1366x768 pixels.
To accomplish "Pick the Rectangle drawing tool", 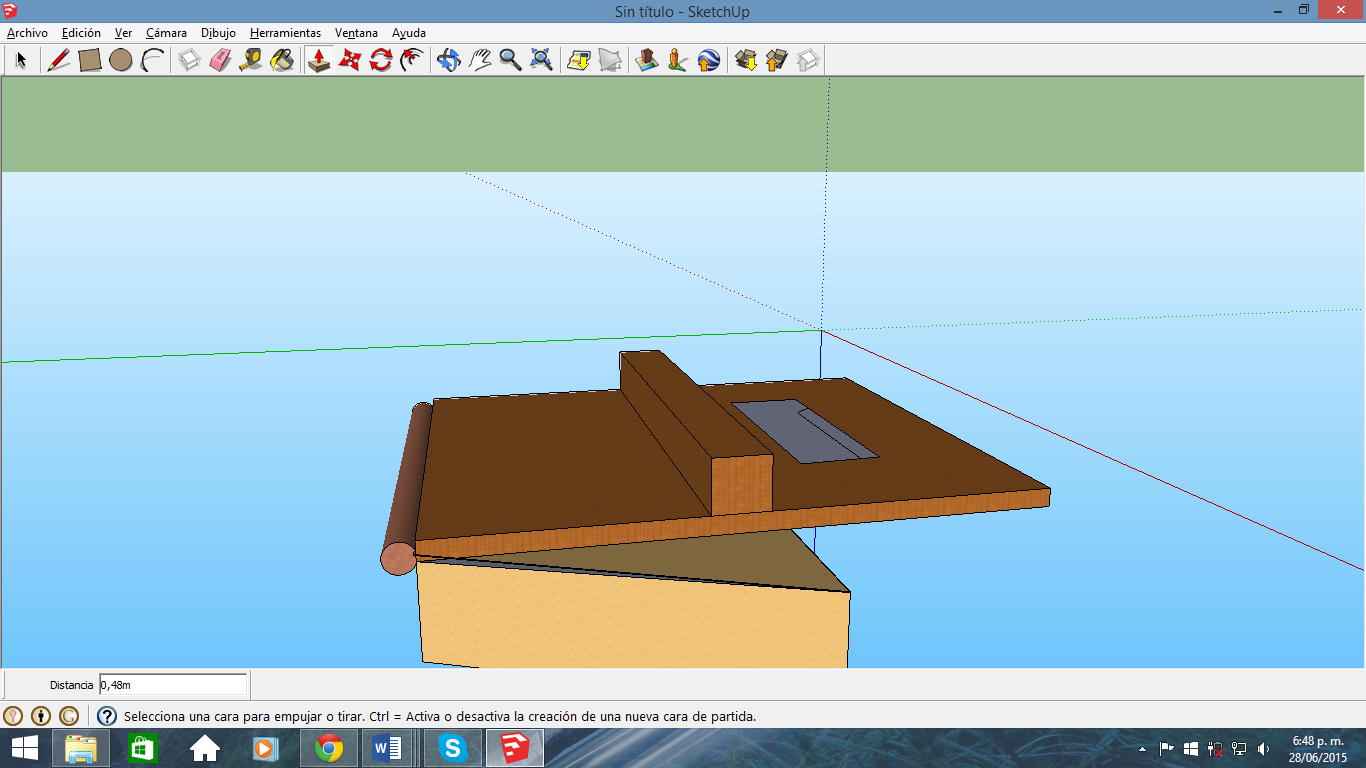I will (x=88, y=60).
